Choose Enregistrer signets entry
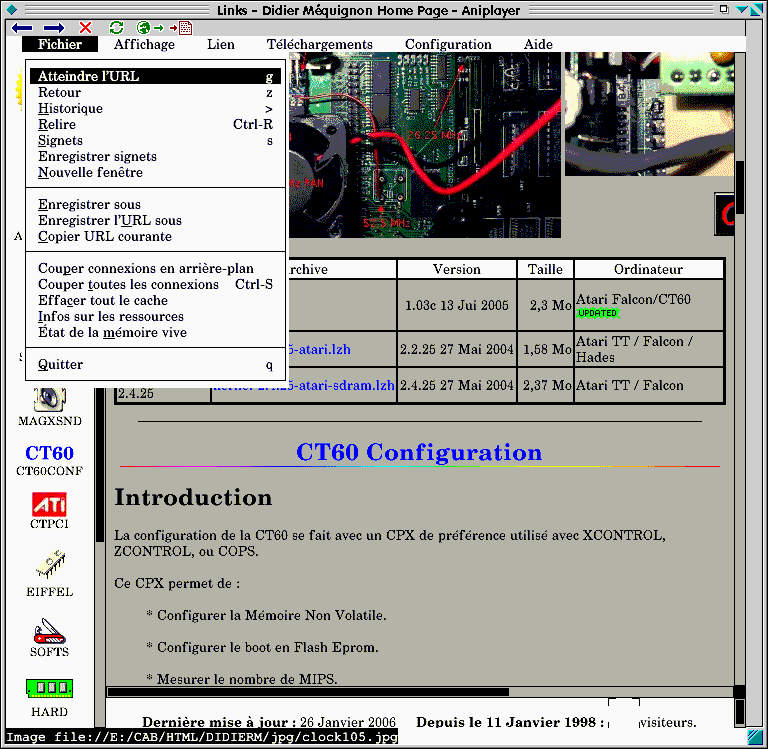The width and height of the screenshot is (768, 749). 155,157
